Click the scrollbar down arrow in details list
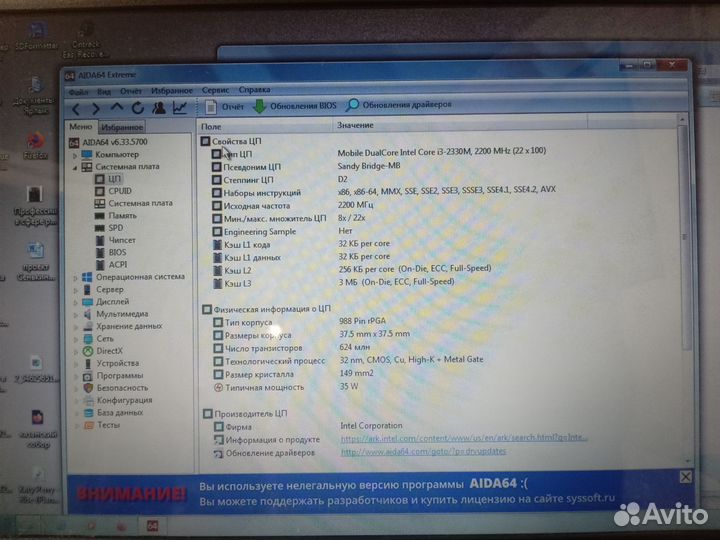The height and width of the screenshot is (540, 720). click(x=687, y=460)
